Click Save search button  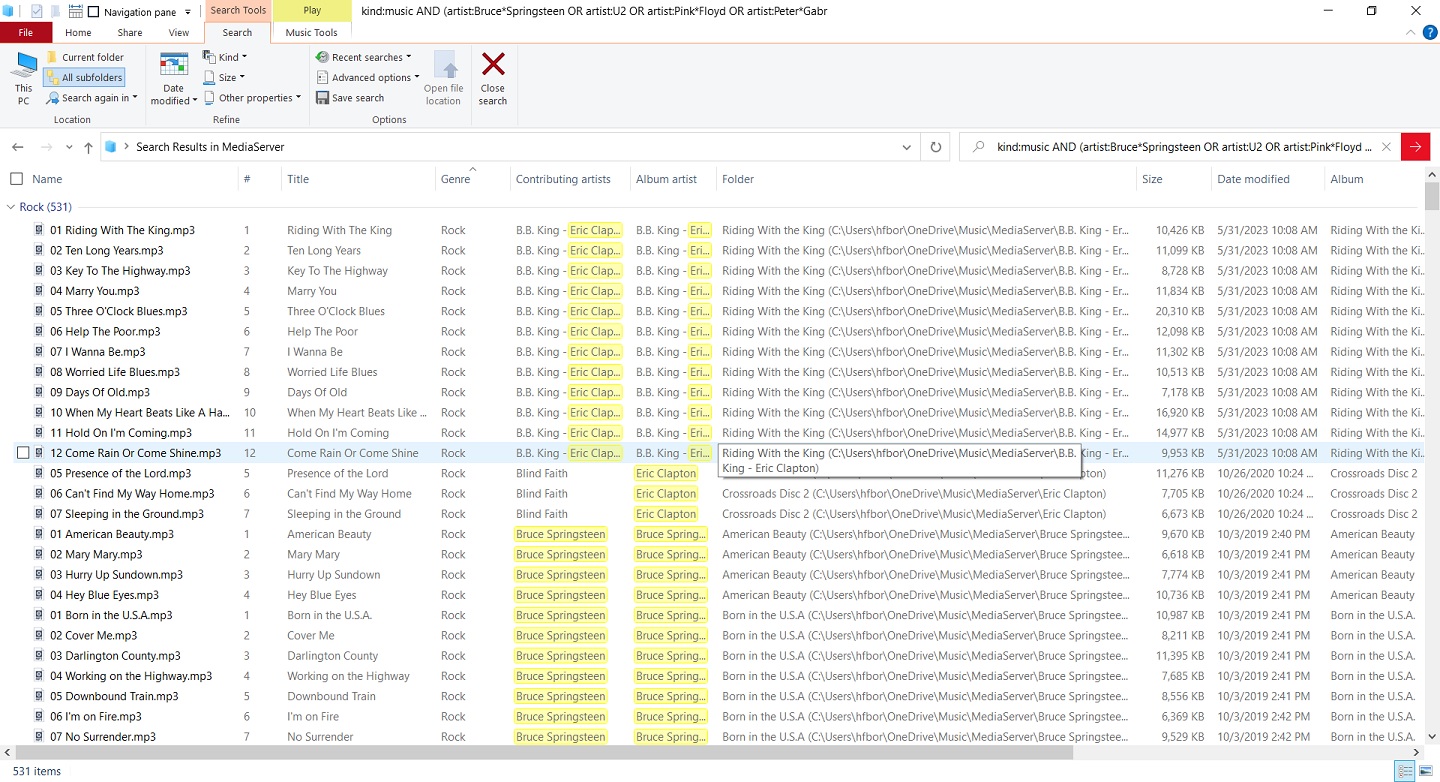pos(350,98)
